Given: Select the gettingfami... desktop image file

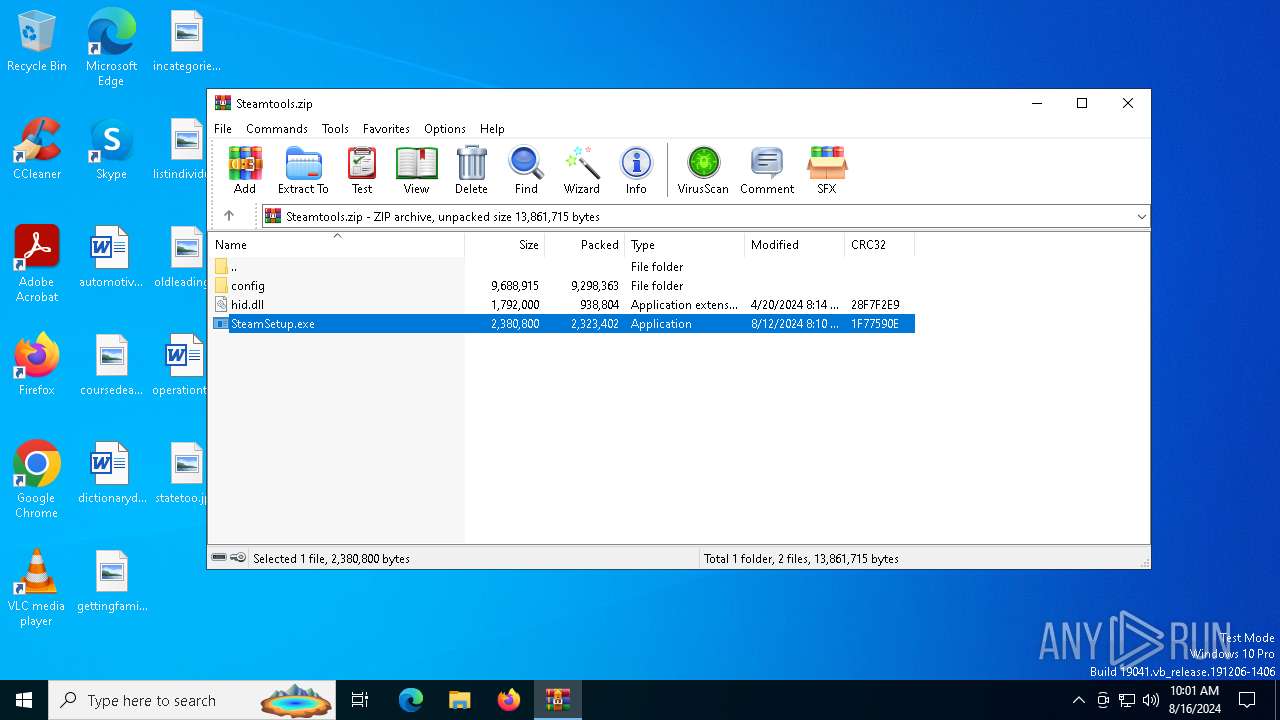Looking at the screenshot, I should pos(112,581).
